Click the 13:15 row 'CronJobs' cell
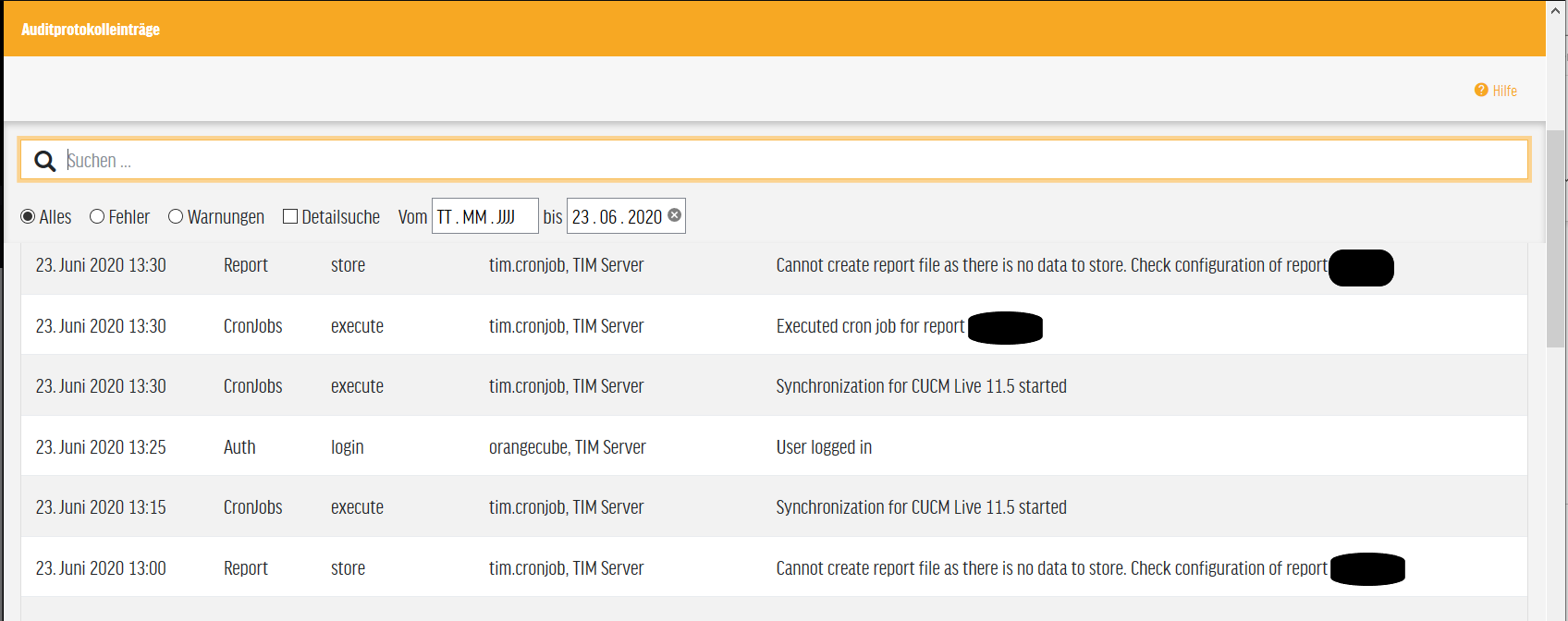Viewport: 1568px width, 621px height. pyautogui.click(x=253, y=507)
